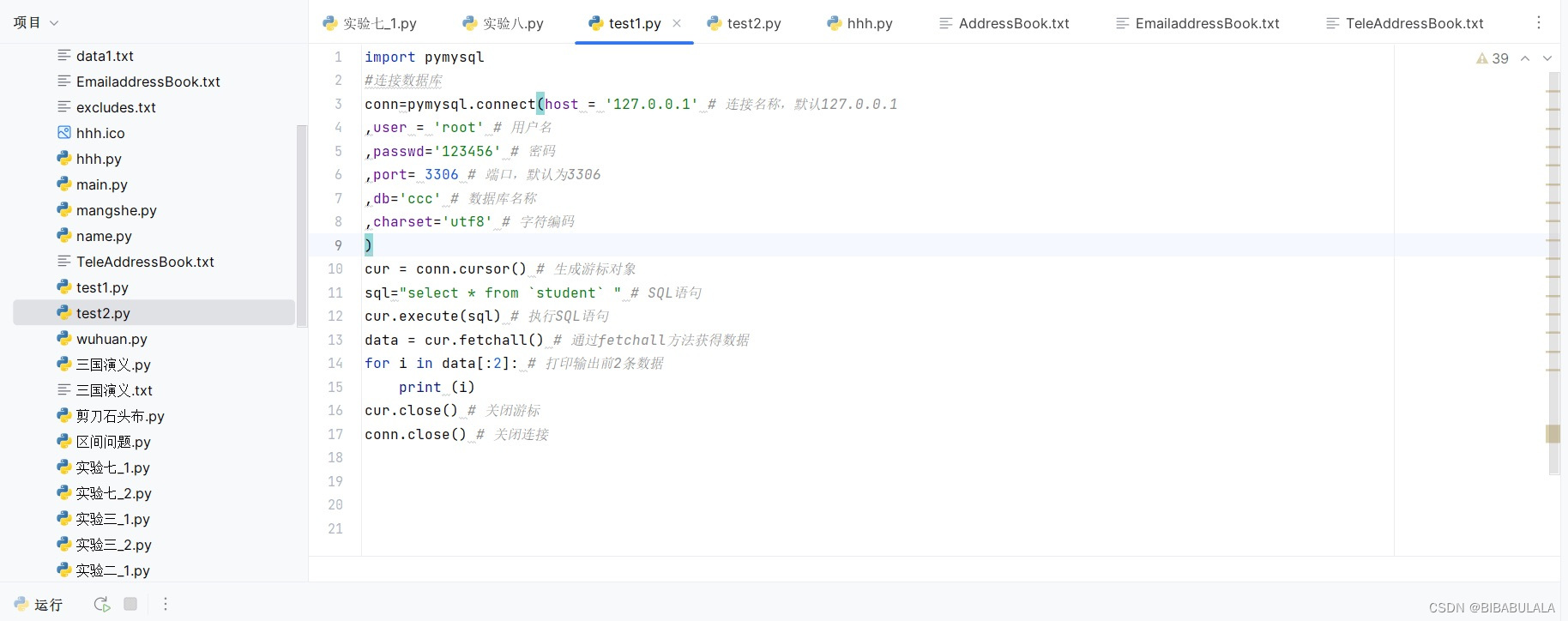Click the print (i) statement
The width and height of the screenshot is (1568, 621).
click(437, 387)
